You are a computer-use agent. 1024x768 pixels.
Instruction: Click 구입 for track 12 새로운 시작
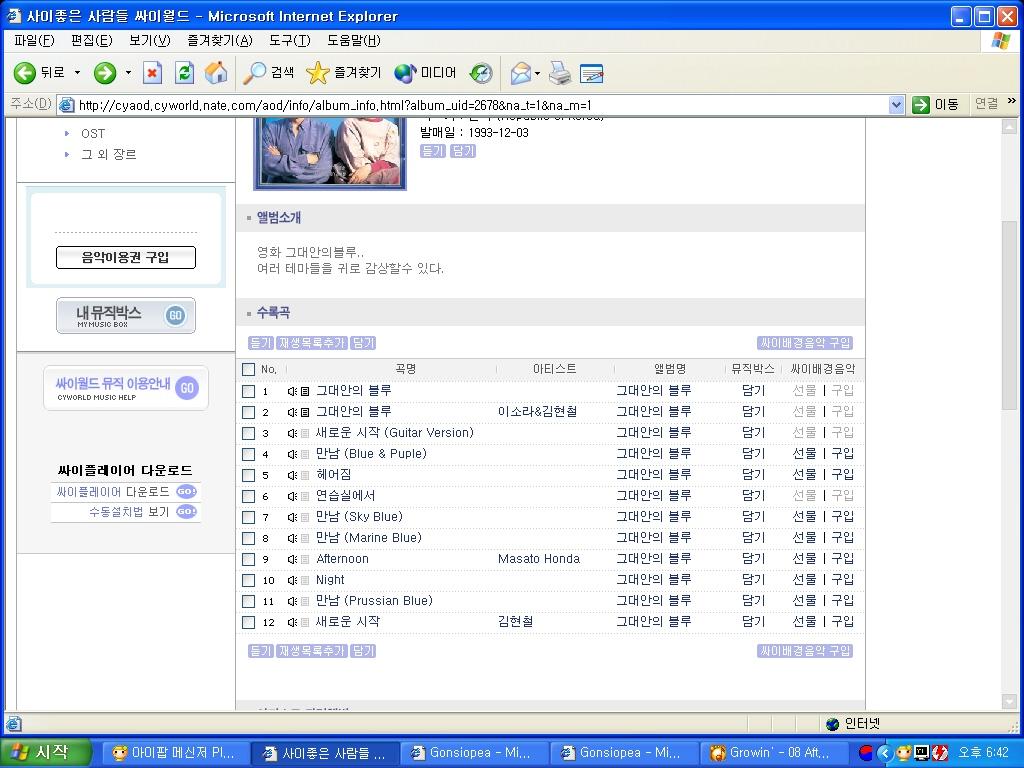pyautogui.click(x=842, y=622)
